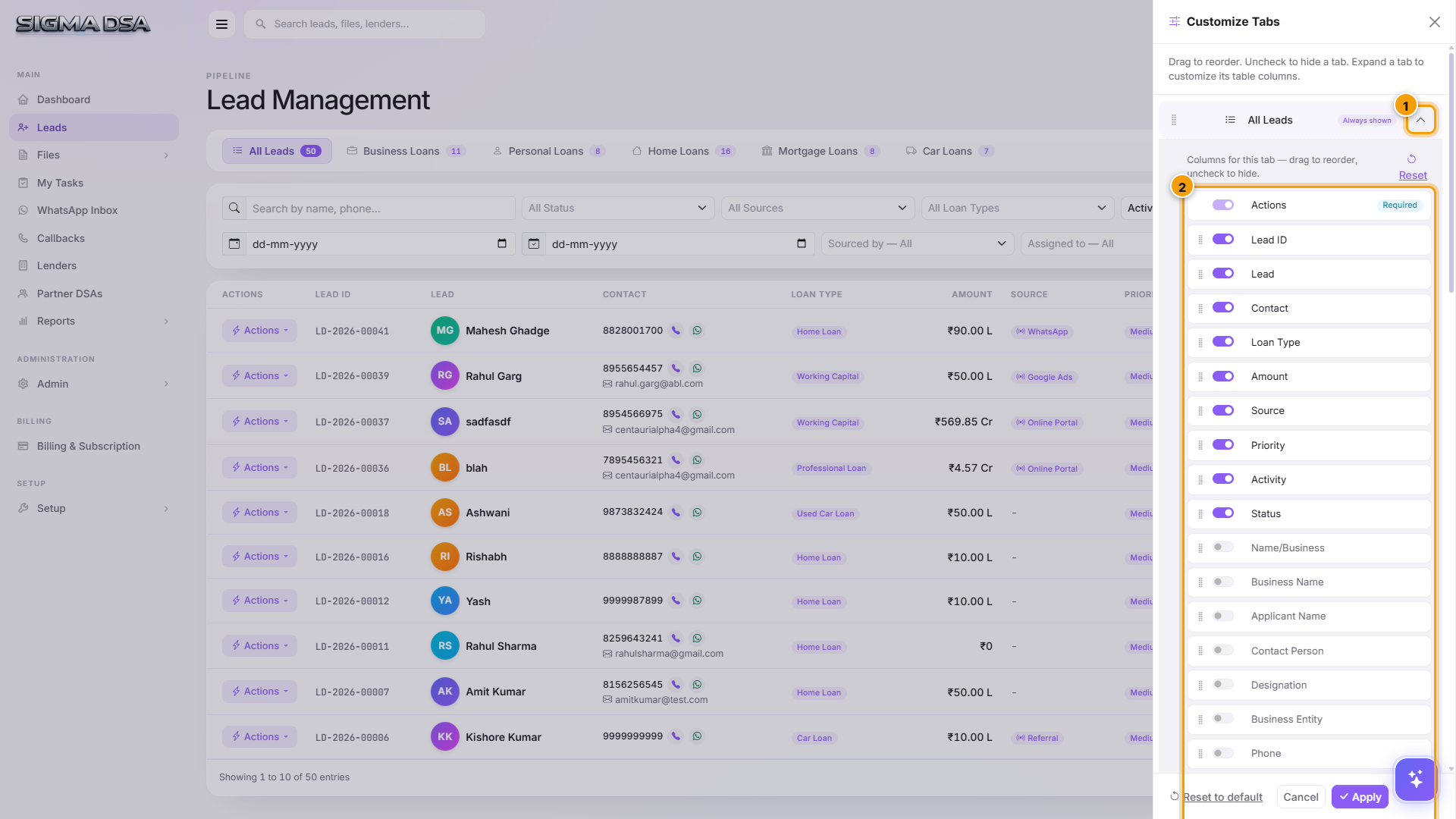Open WhatsApp icon for Rahul Garg
This screenshot has height=819, width=1456.
pyautogui.click(x=697, y=369)
